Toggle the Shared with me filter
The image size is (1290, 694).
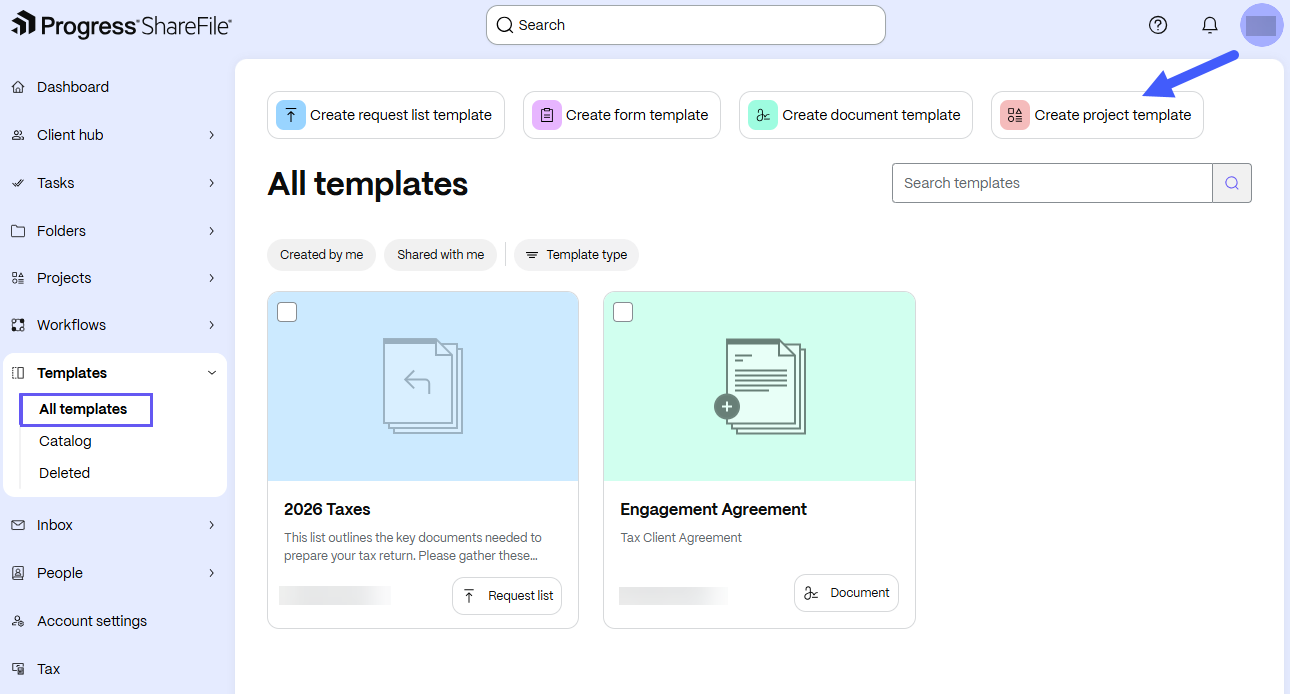[441, 255]
